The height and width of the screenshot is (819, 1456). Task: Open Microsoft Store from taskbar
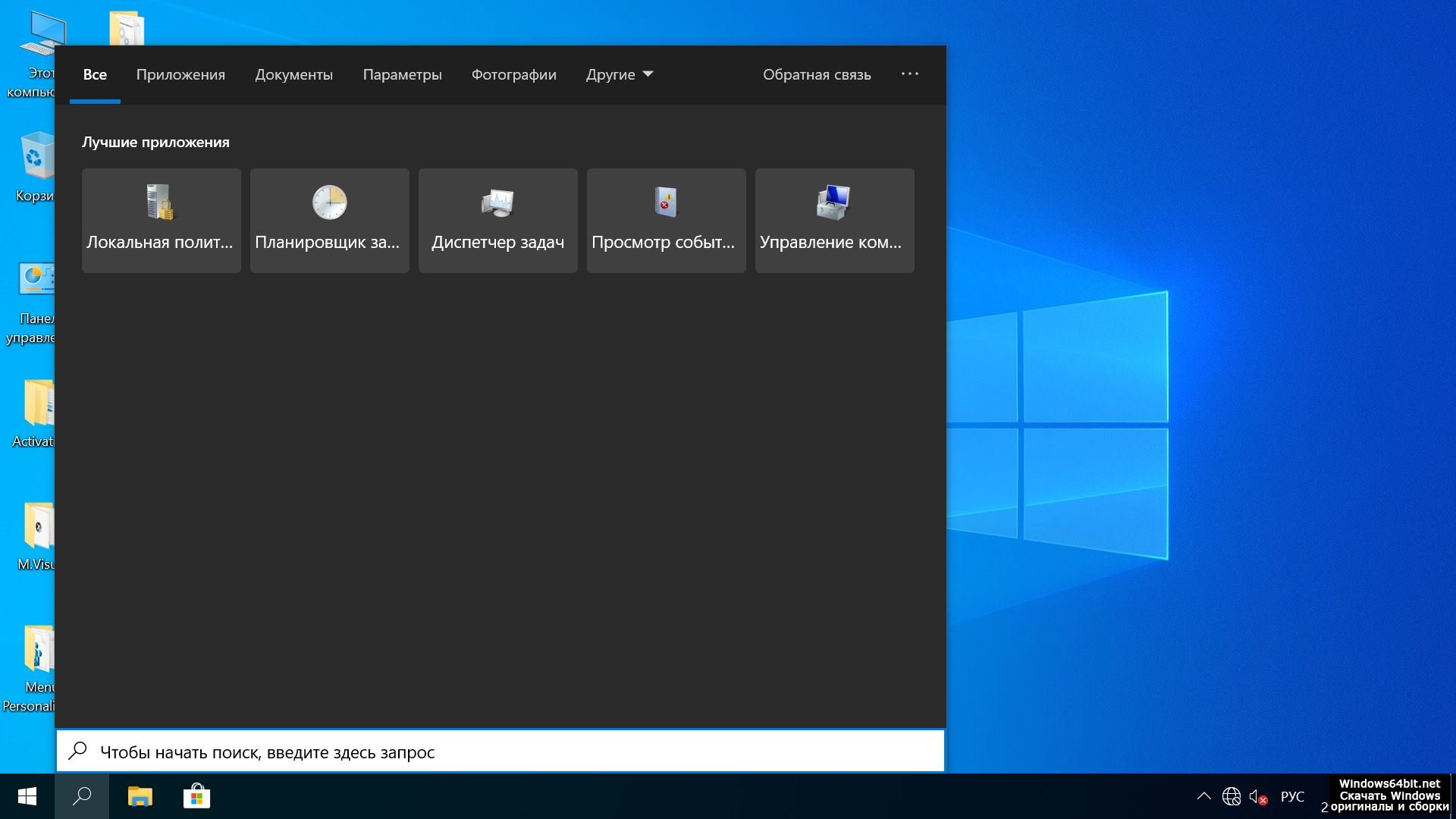[x=196, y=796]
